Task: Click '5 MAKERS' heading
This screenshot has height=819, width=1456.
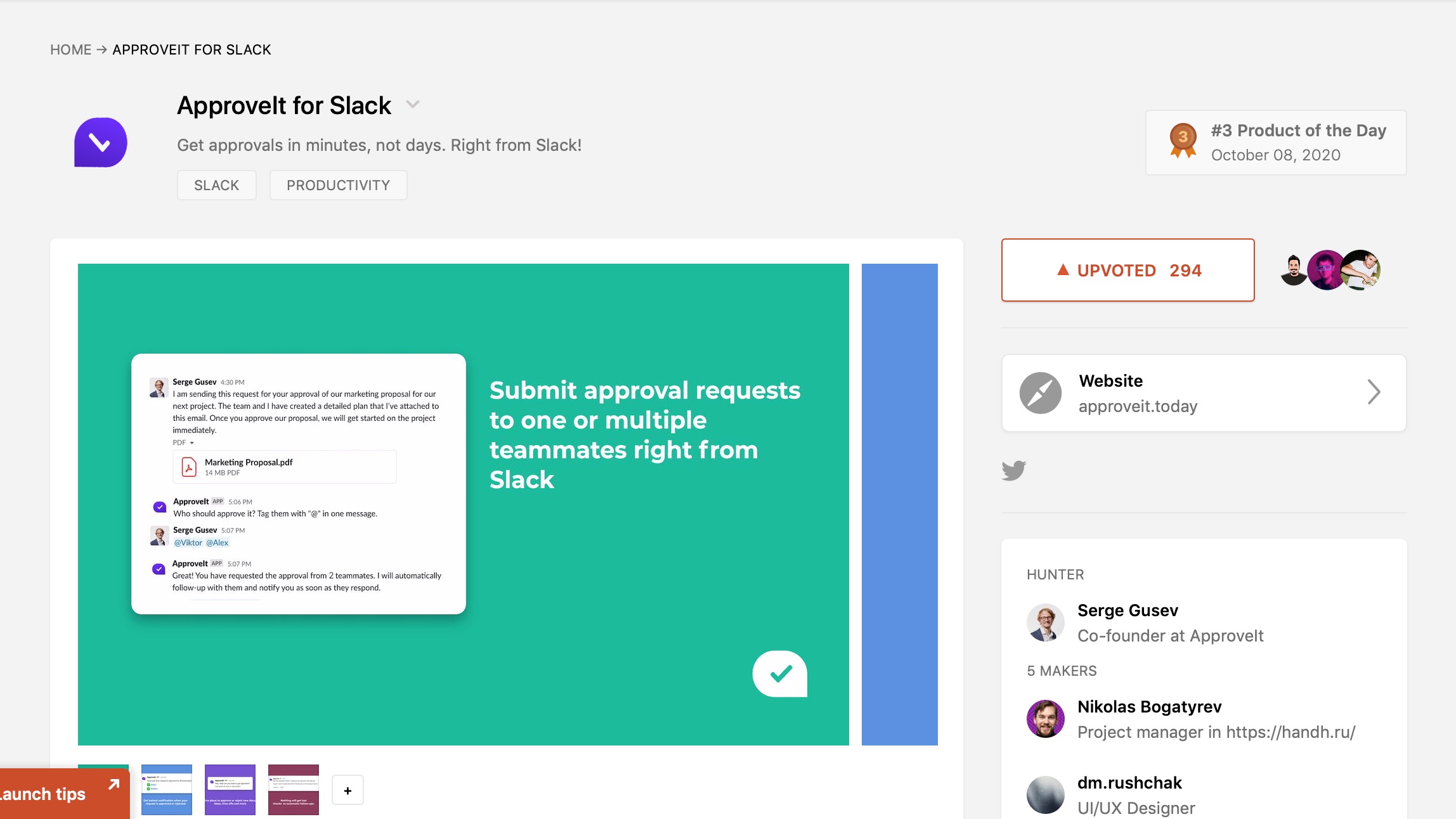Action: (1062, 671)
